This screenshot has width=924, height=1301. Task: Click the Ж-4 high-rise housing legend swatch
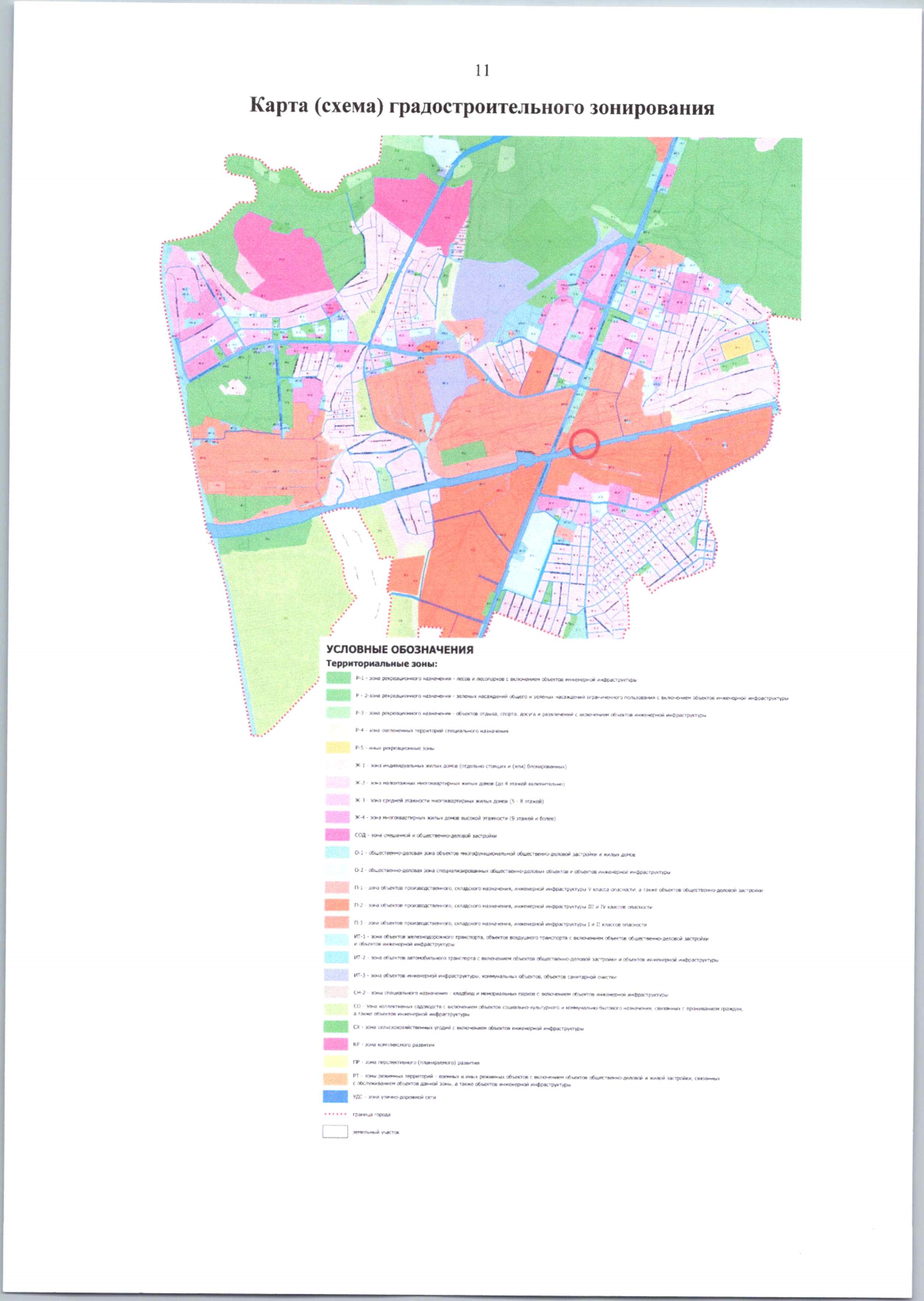point(338,817)
